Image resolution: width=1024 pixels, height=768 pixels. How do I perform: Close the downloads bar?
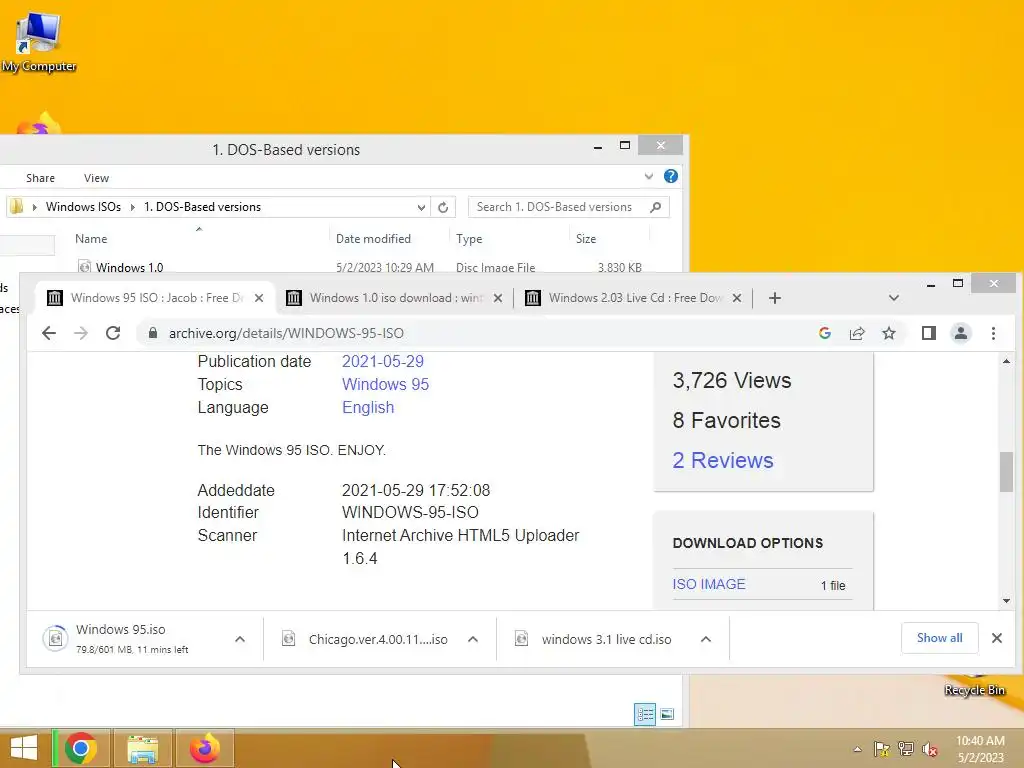tap(997, 638)
